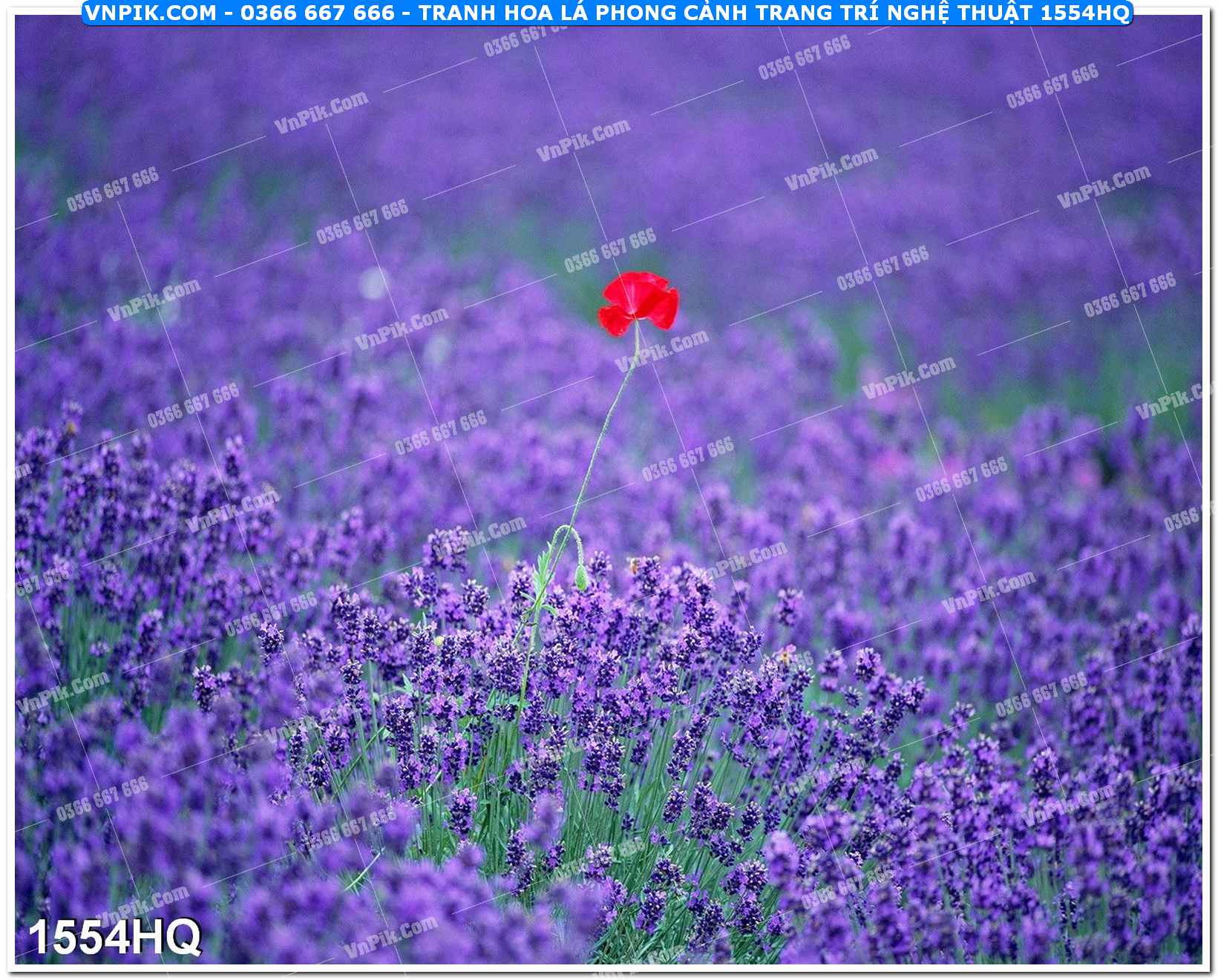Click VNPIK.COM in the top banner
The height and width of the screenshot is (980, 1218).
(x=151, y=13)
